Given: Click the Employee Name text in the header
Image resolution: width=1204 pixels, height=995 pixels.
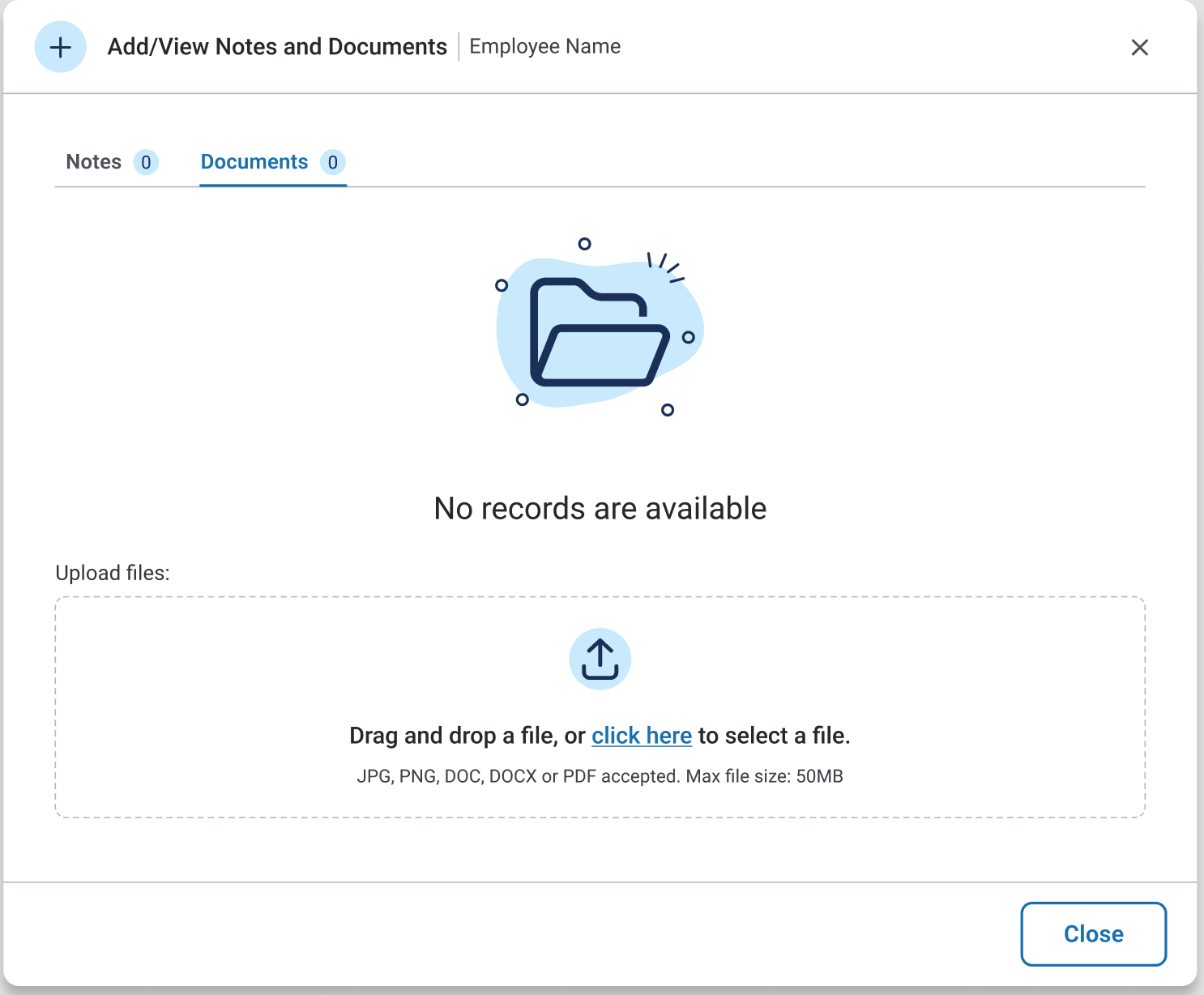Looking at the screenshot, I should [544, 47].
